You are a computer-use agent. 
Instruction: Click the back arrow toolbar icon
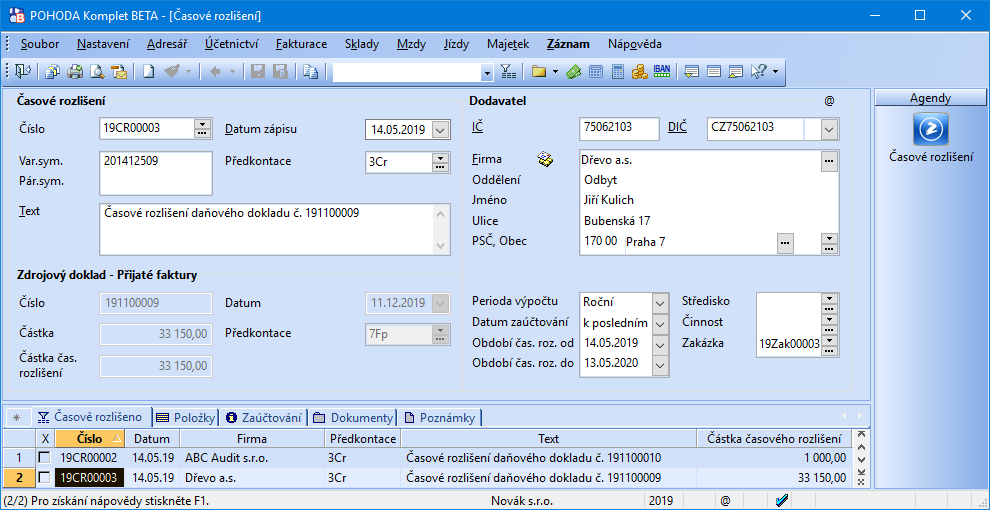pyautogui.click(x=215, y=72)
